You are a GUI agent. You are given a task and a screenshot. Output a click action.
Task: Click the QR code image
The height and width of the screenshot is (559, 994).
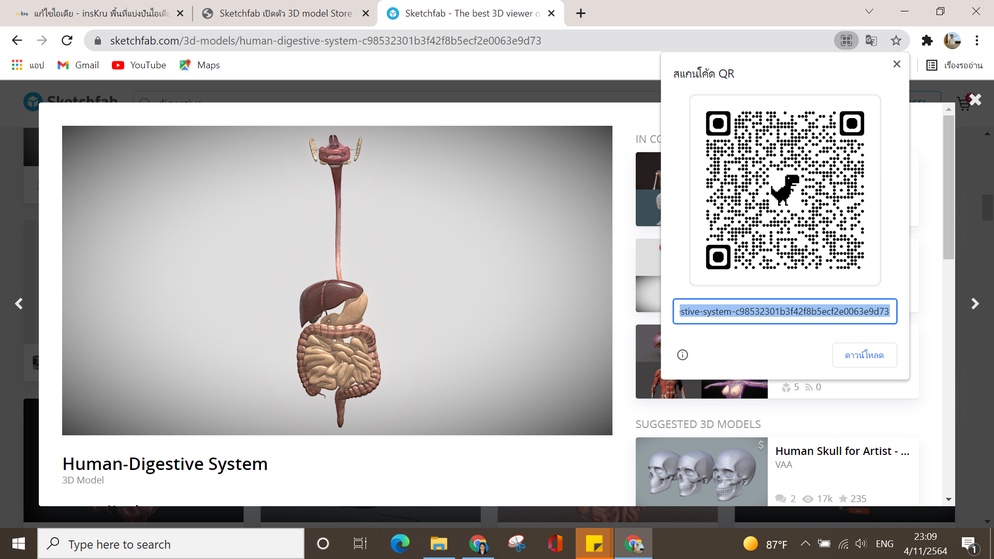coord(785,190)
